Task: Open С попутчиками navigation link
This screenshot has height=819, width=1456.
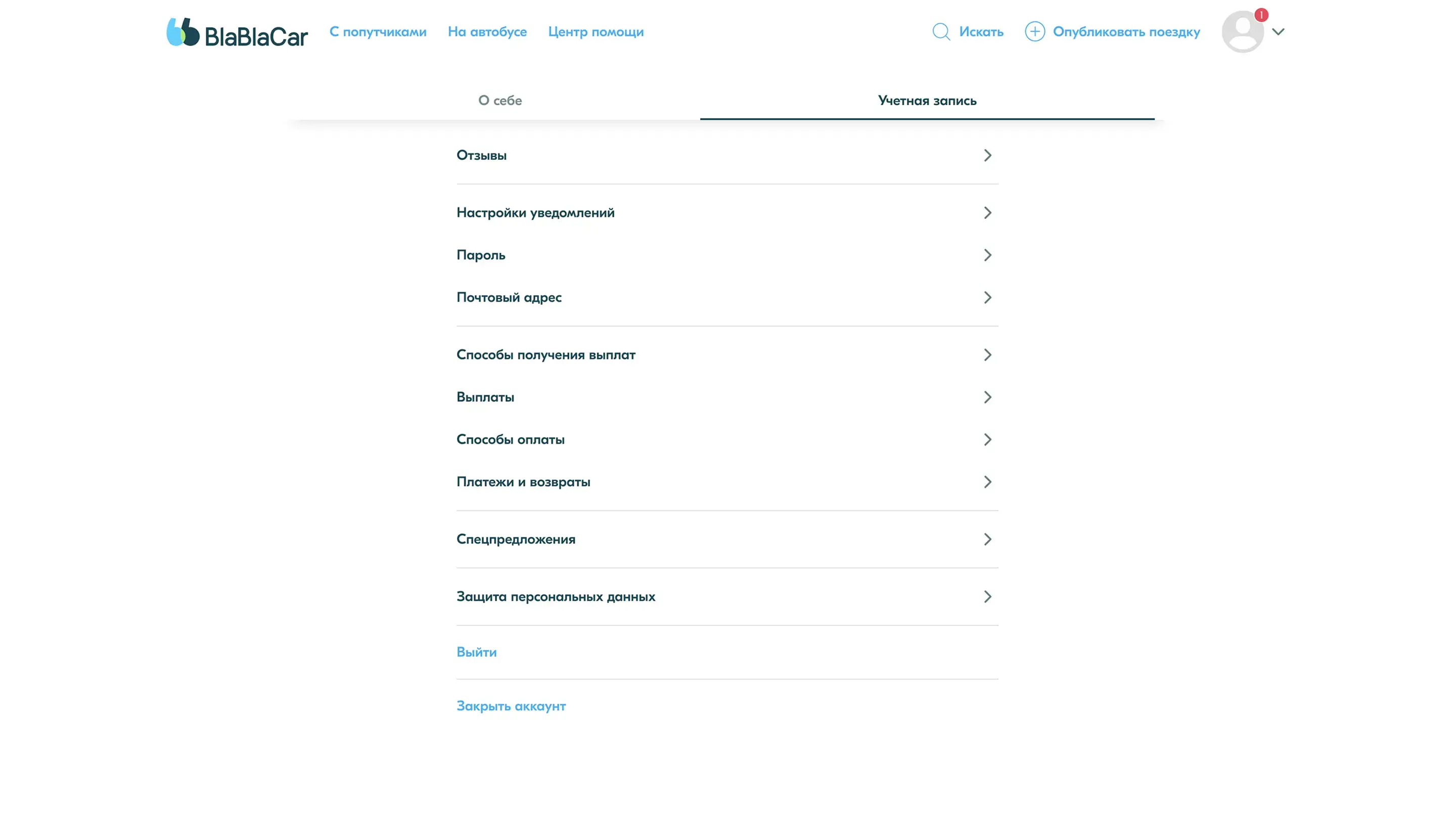Action: [x=378, y=32]
